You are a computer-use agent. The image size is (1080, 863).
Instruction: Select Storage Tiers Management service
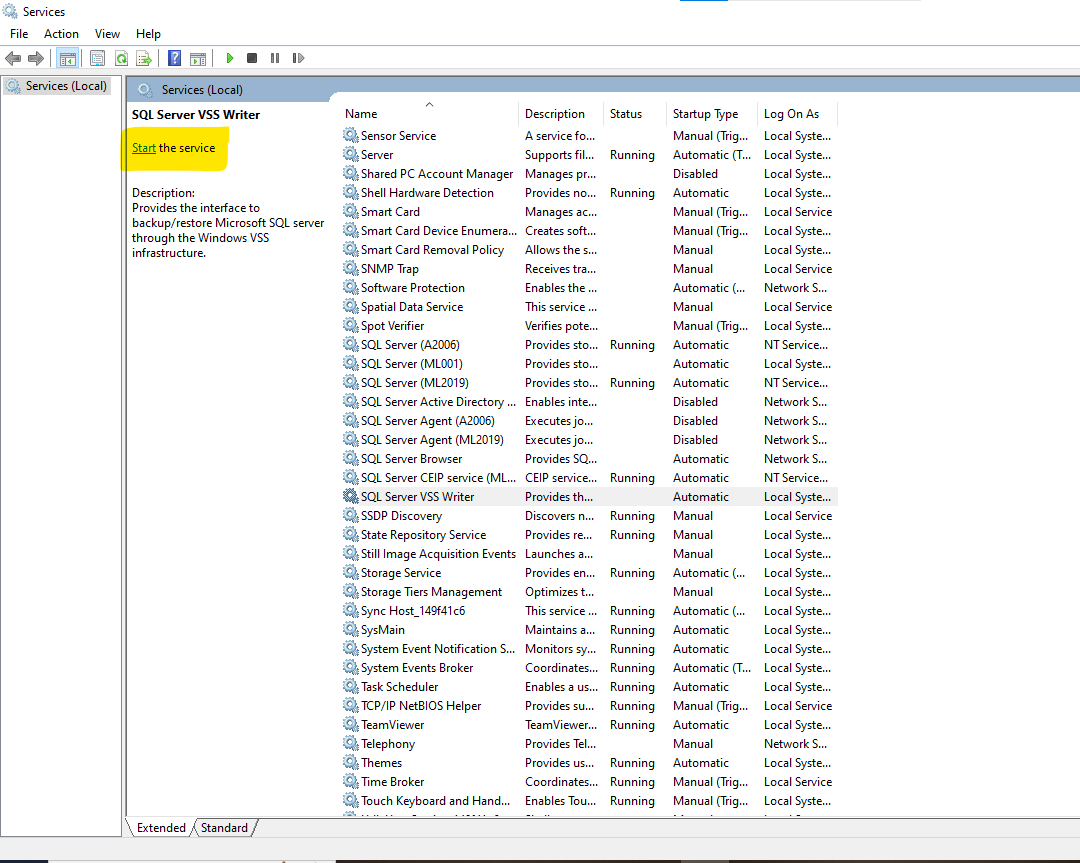click(590, 592)
